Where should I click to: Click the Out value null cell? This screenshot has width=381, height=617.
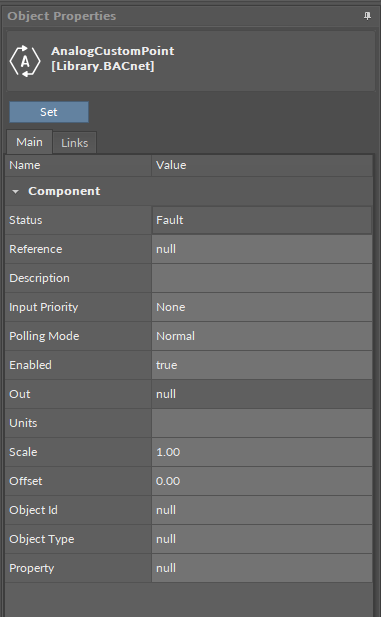(x=262, y=394)
